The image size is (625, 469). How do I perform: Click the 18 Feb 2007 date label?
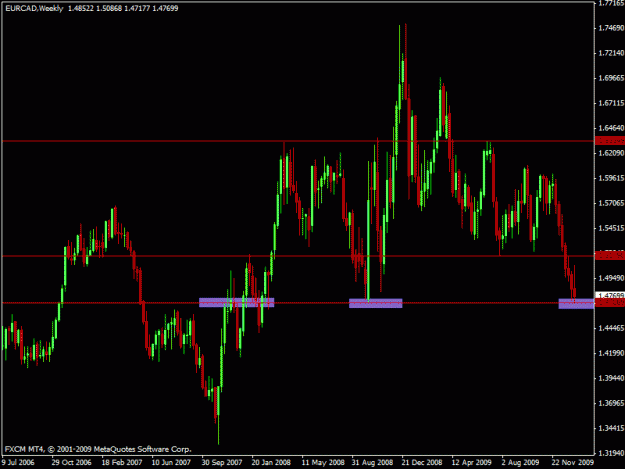tap(122, 463)
